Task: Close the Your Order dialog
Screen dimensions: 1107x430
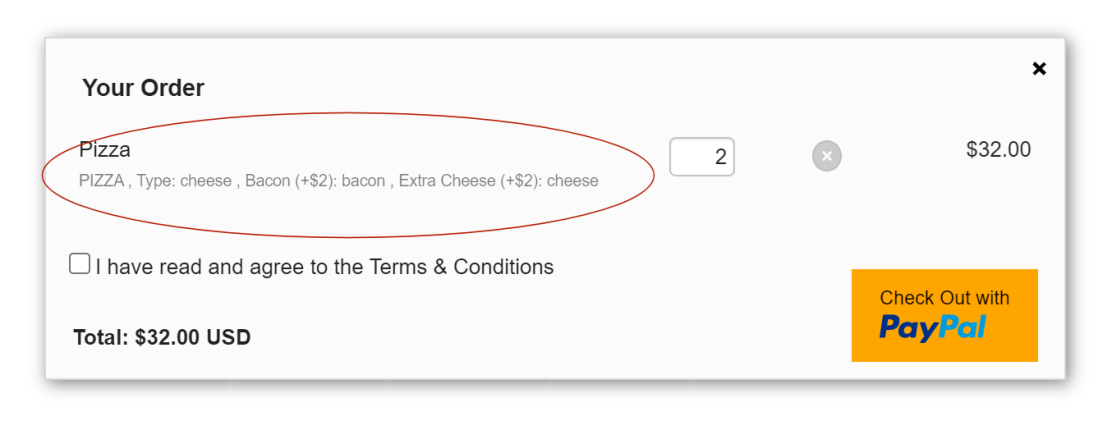Action: (1039, 68)
